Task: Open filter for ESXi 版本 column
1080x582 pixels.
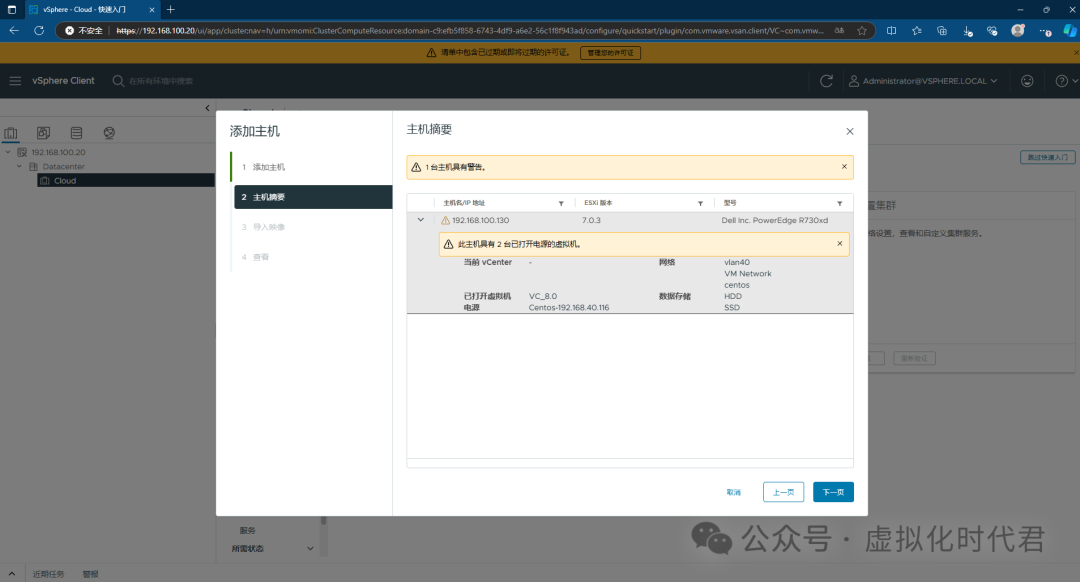Action: [700, 203]
